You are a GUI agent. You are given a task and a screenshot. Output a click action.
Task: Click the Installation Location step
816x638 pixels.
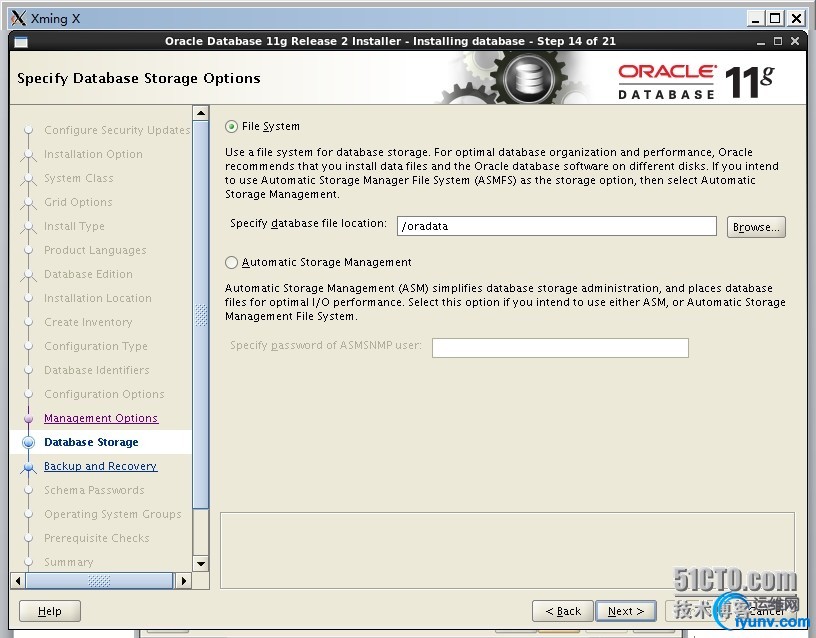tap(98, 298)
